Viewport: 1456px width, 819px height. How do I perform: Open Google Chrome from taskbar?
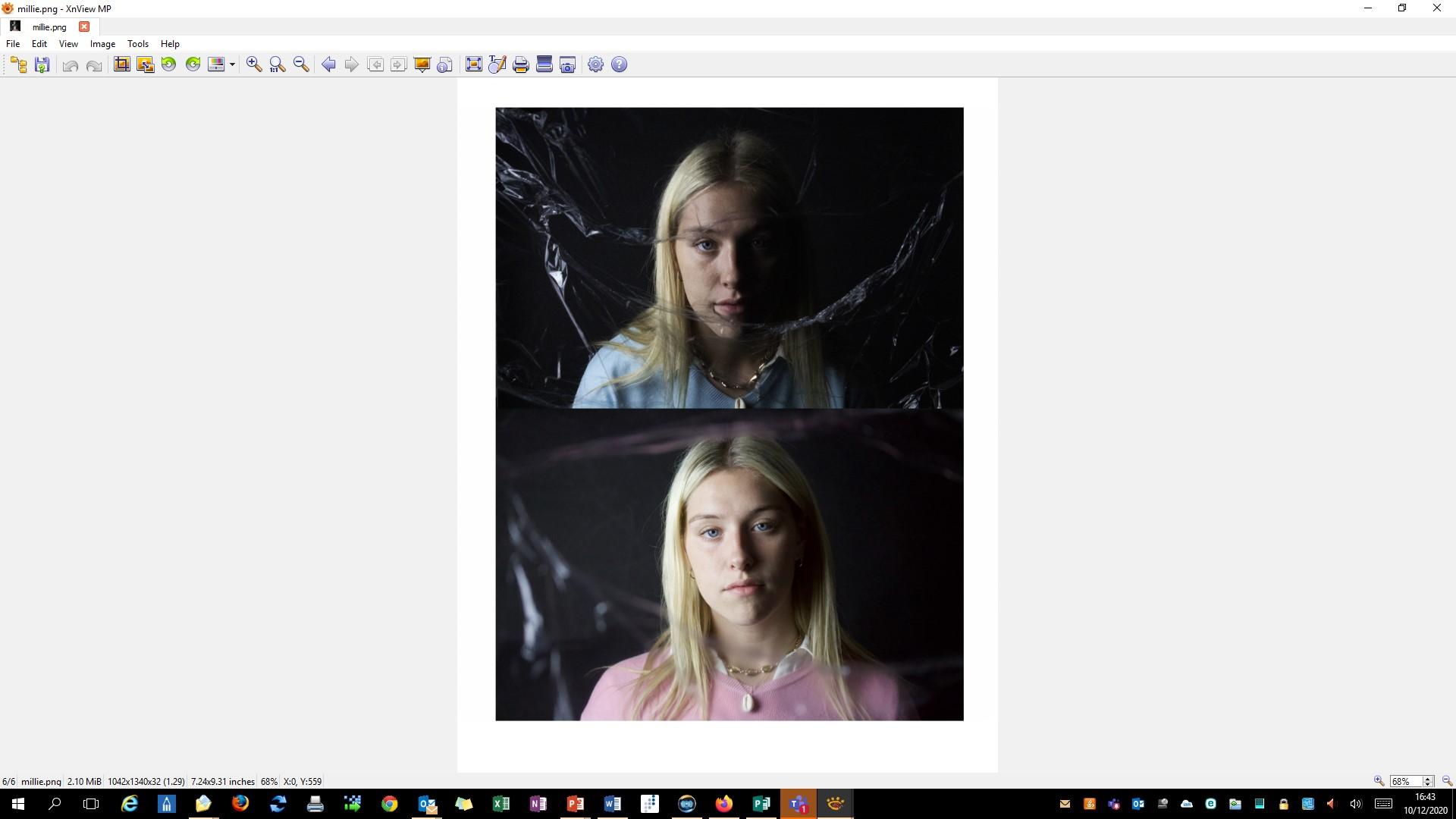(389, 804)
